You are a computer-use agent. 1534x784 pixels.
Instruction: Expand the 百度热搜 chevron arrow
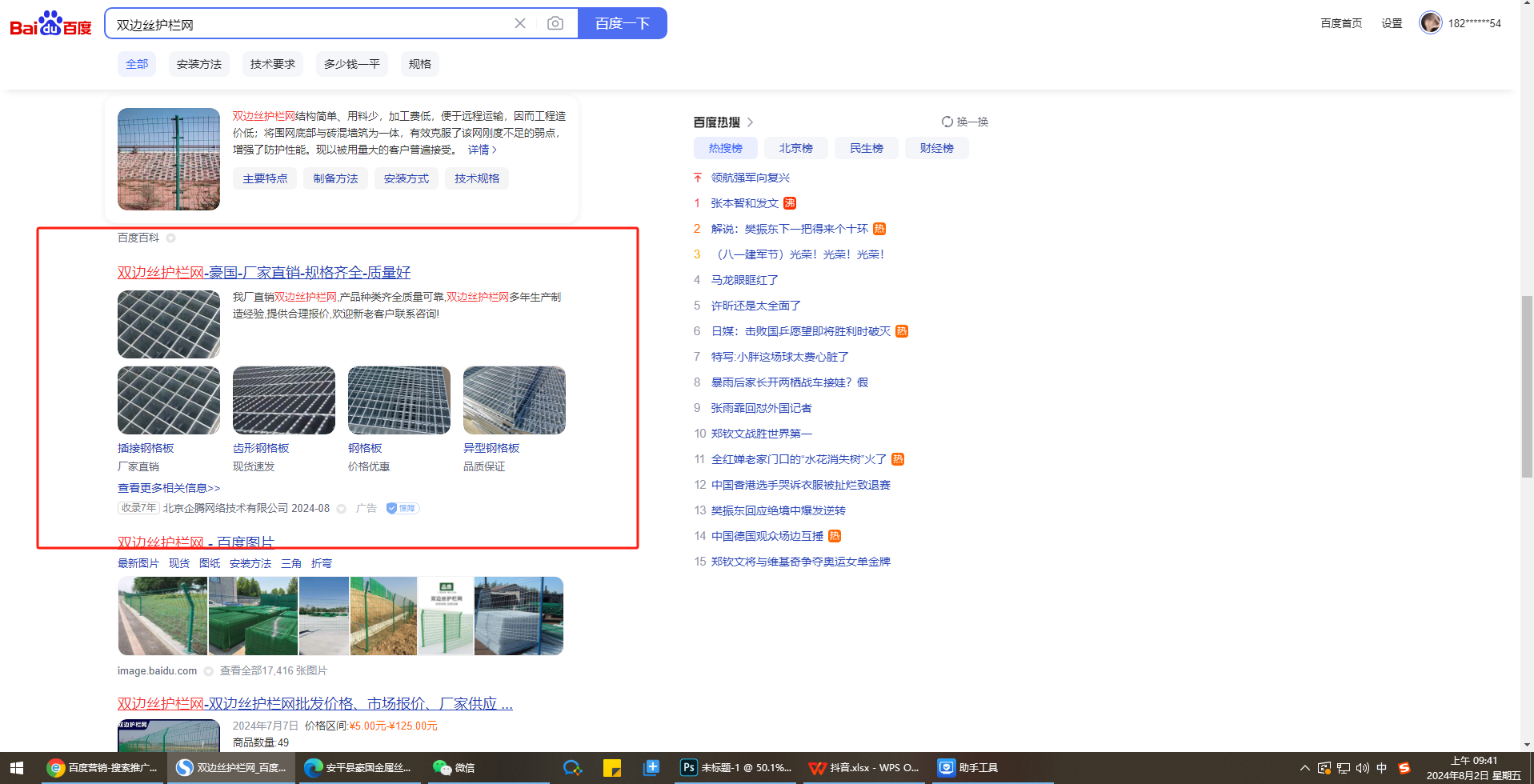[750, 122]
